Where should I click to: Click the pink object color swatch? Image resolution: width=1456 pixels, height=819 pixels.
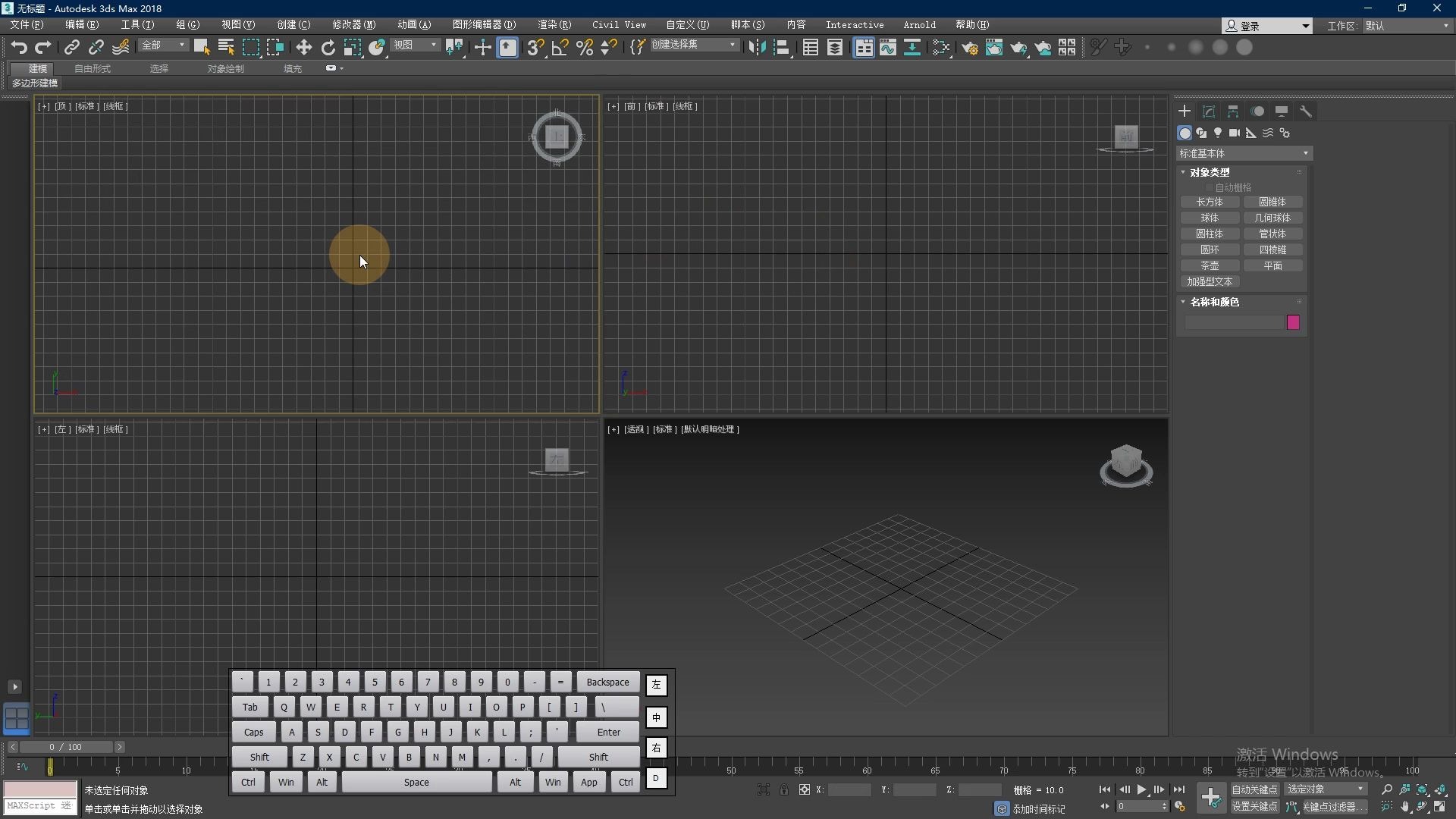click(1293, 323)
